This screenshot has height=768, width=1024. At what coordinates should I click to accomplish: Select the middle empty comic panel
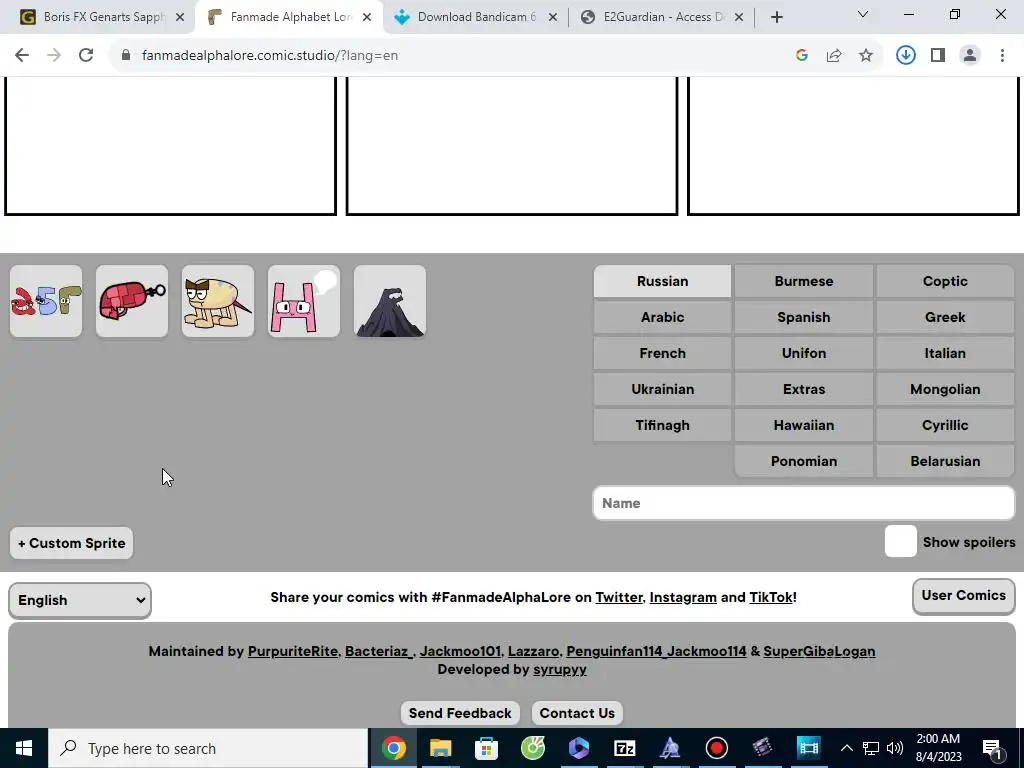pyautogui.click(x=511, y=146)
